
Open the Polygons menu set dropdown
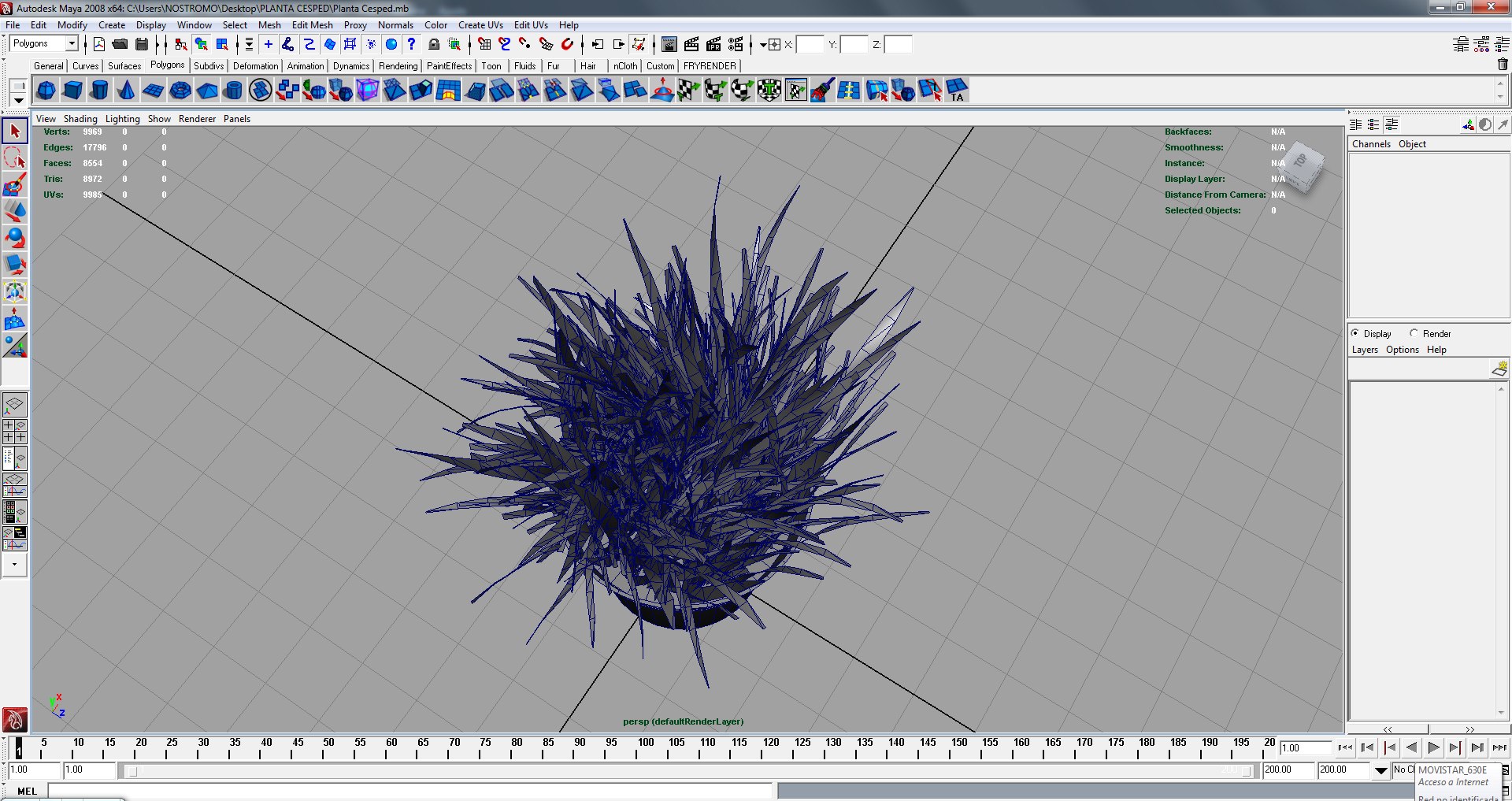pos(72,43)
